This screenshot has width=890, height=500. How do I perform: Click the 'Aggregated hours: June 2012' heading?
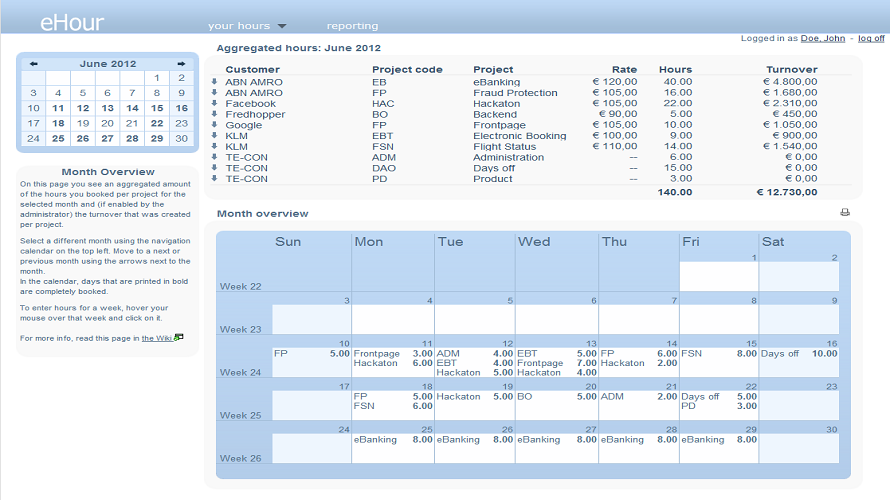point(299,48)
